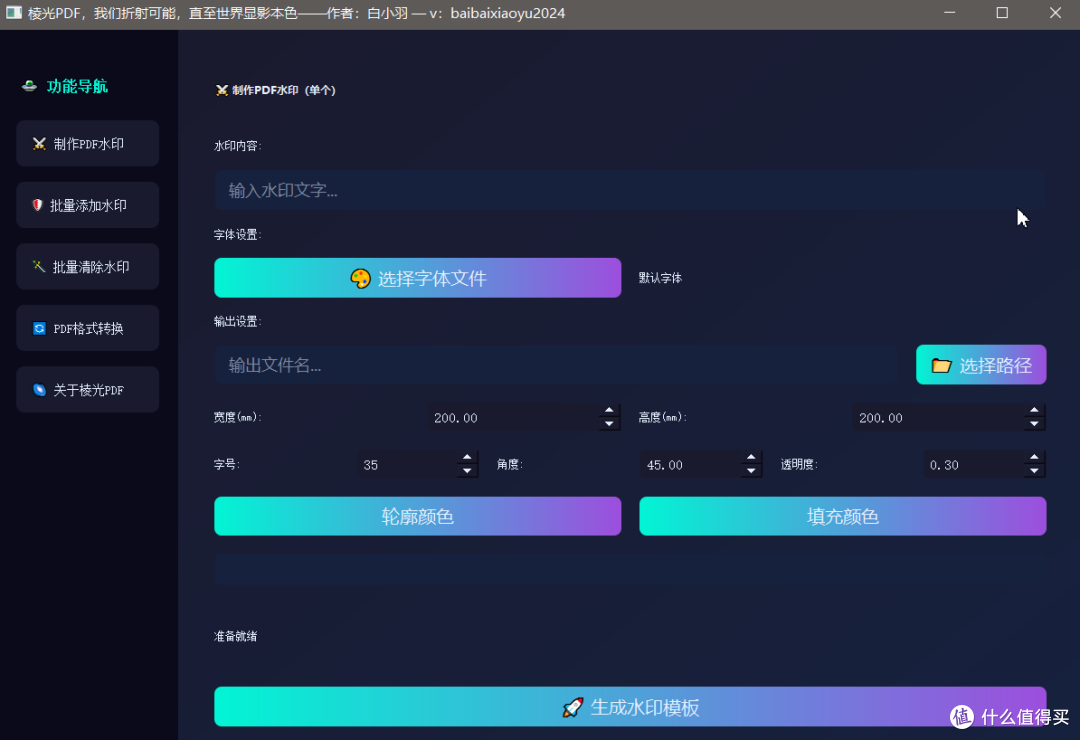Close the 棱光PDF window
Image resolution: width=1080 pixels, height=740 pixels.
[x=1055, y=13]
